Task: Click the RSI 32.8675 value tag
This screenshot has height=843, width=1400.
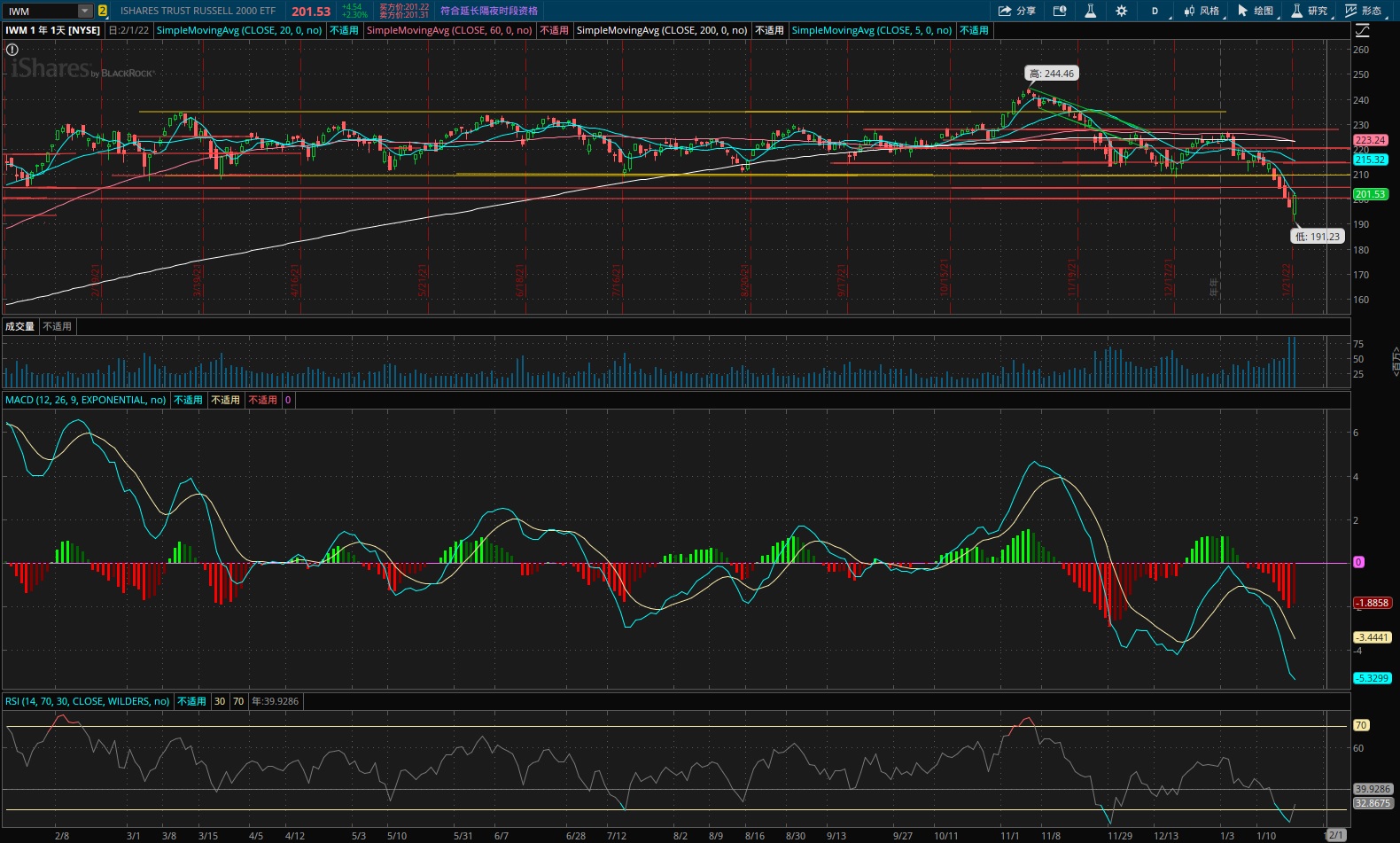Action: pyautogui.click(x=1373, y=803)
